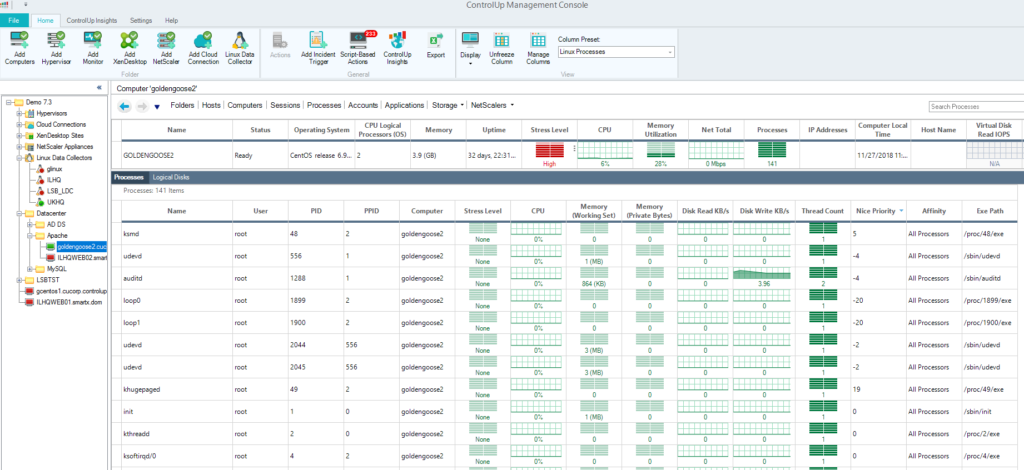
Task: Select the auditd process name
Action: (131, 278)
